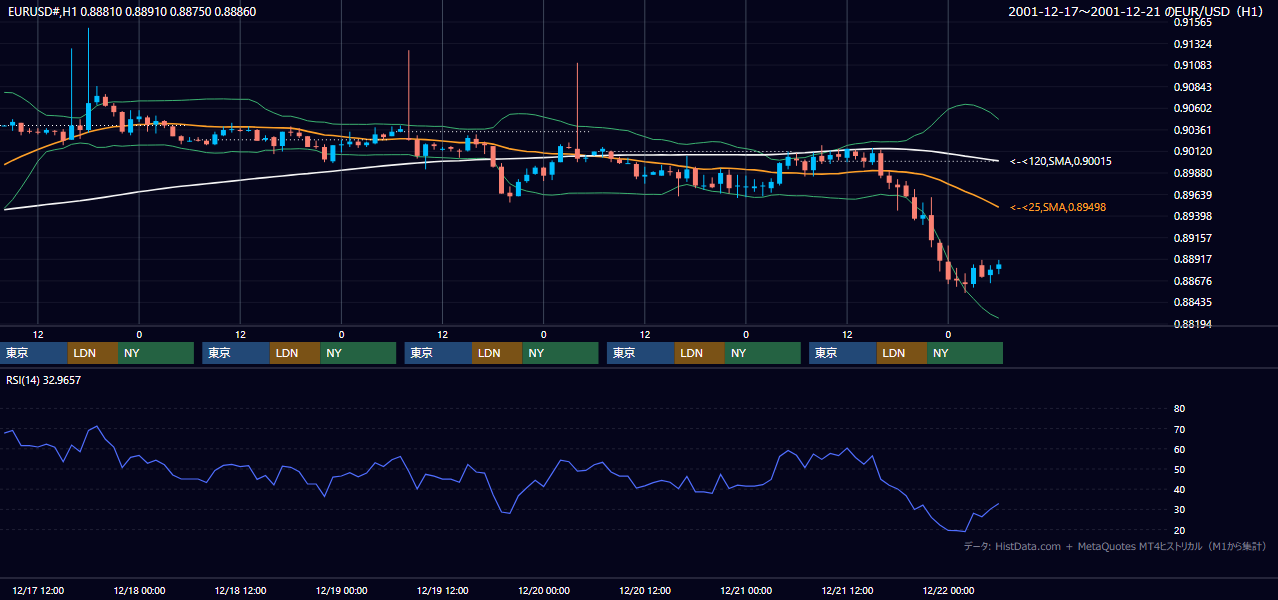Click RSI scale level 70

coord(1179,429)
